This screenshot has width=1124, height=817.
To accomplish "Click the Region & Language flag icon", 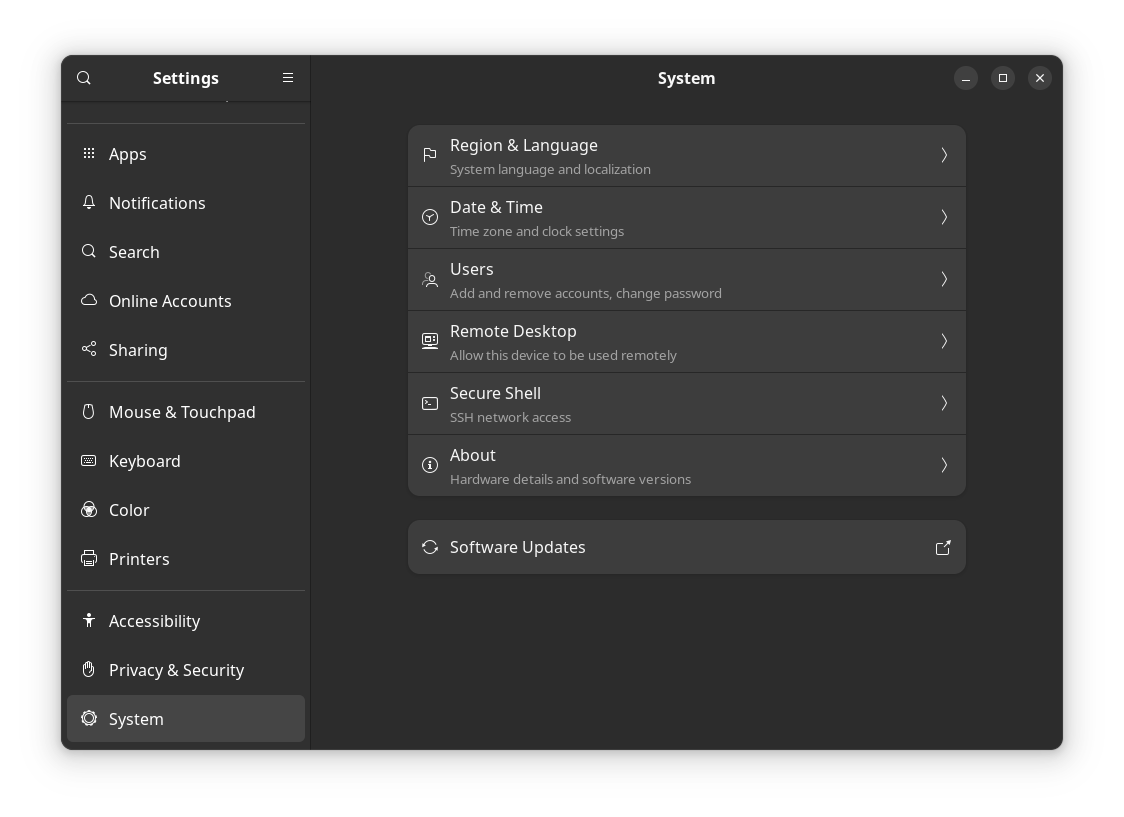I will [430, 155].
